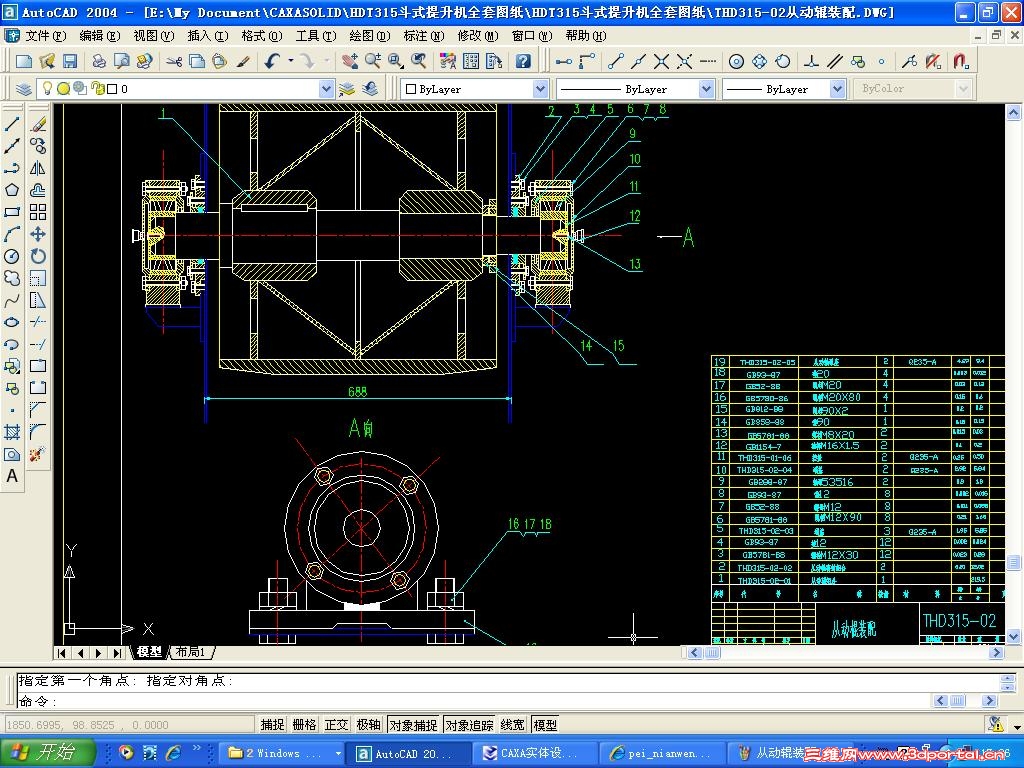
Task: Click the drawing vertical scrollbar down arrow
Action: click(1013, 635)
